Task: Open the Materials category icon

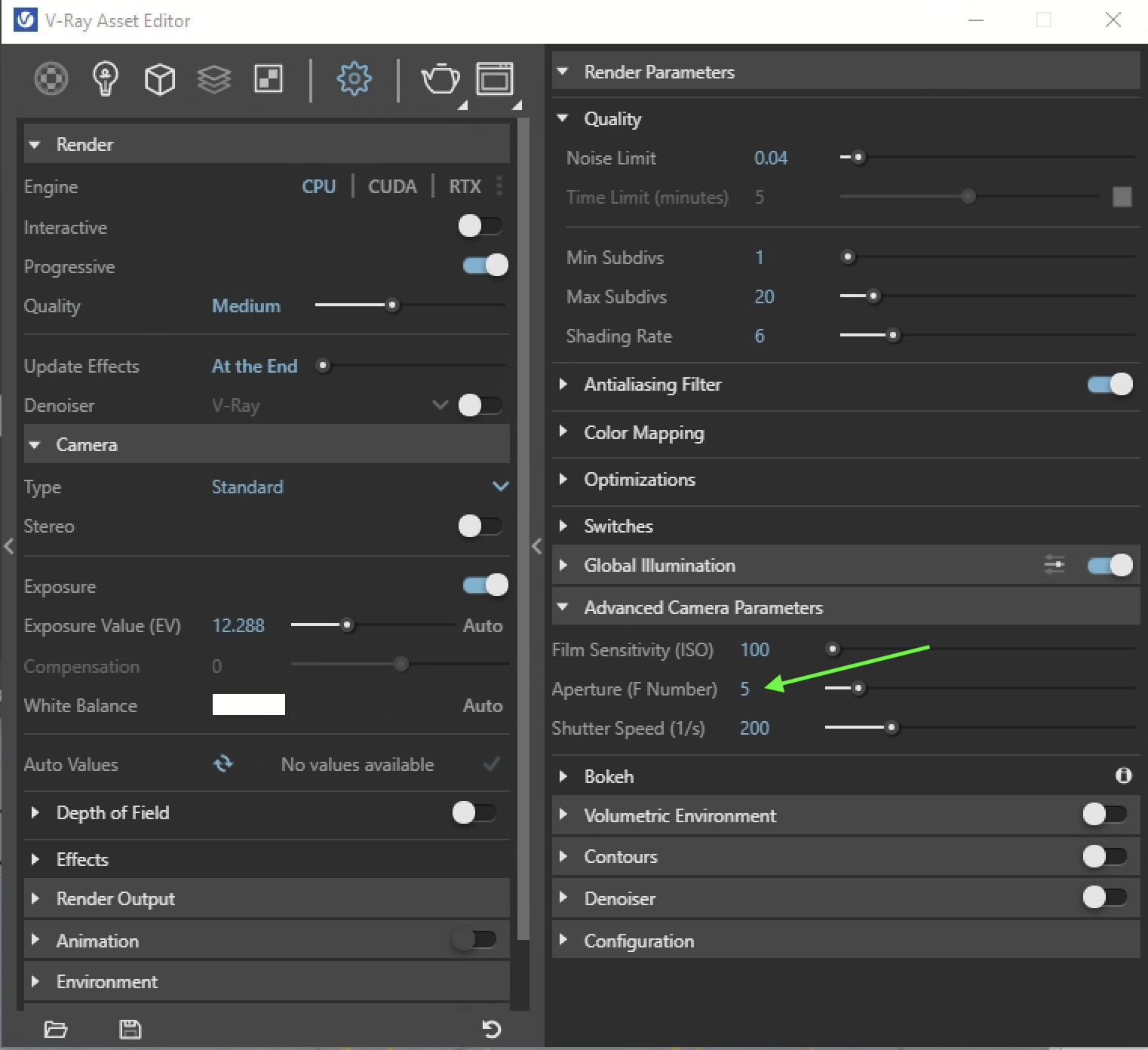Action: click(x=51, y=78)
